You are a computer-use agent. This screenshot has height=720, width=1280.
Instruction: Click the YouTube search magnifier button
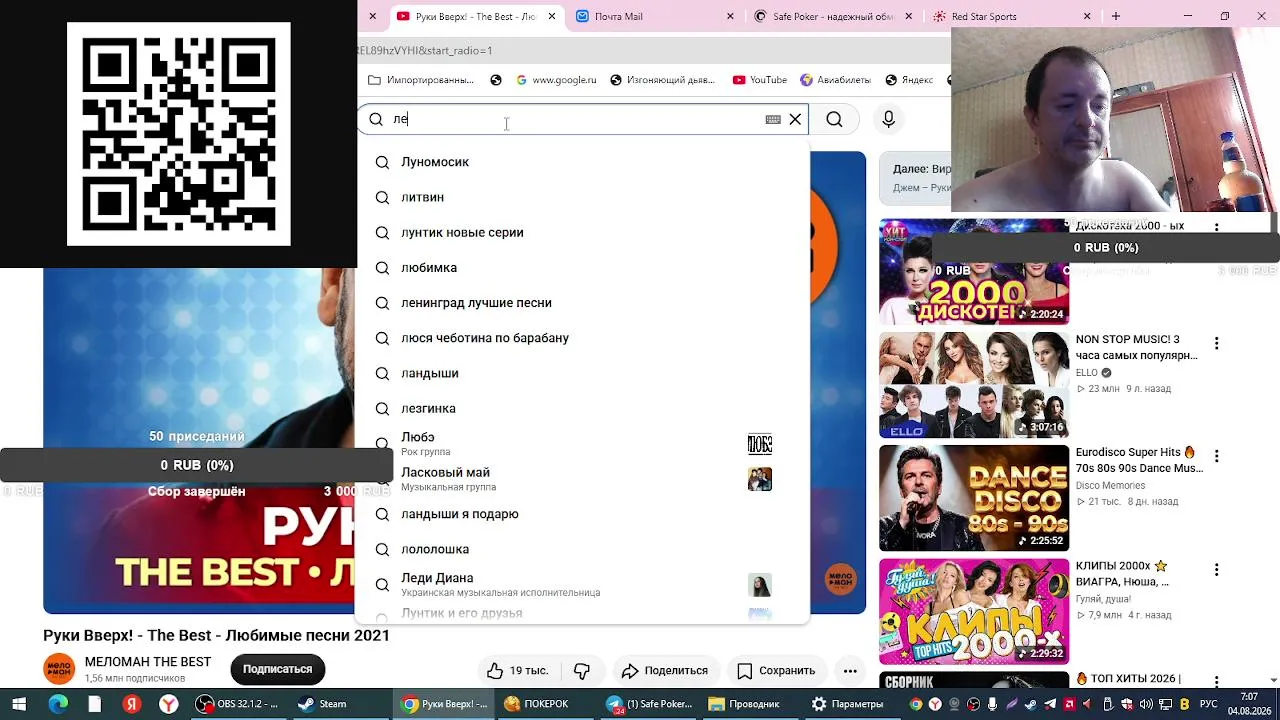834,119
